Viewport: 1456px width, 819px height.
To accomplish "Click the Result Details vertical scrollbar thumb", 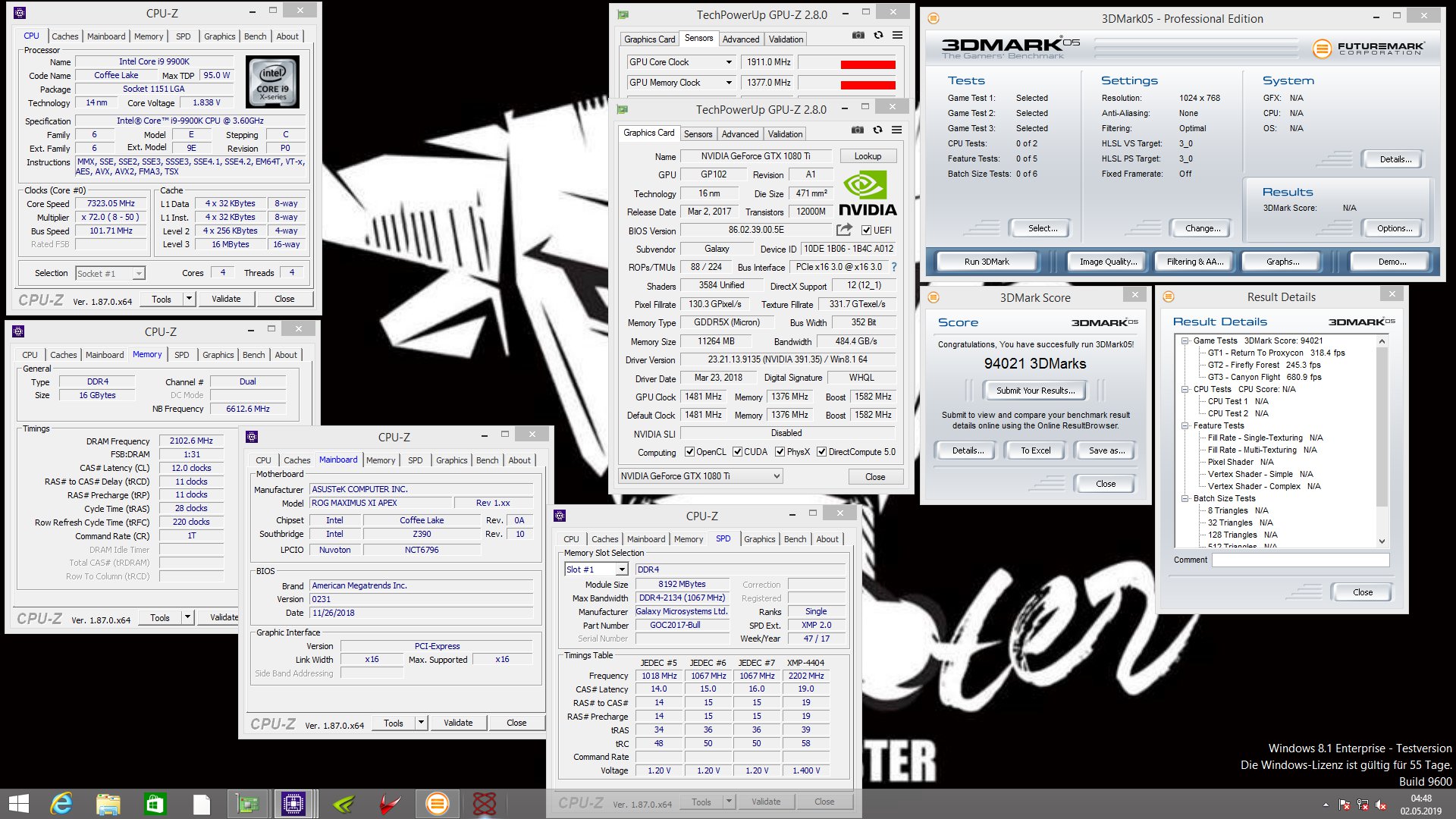I will (1382, 427).
